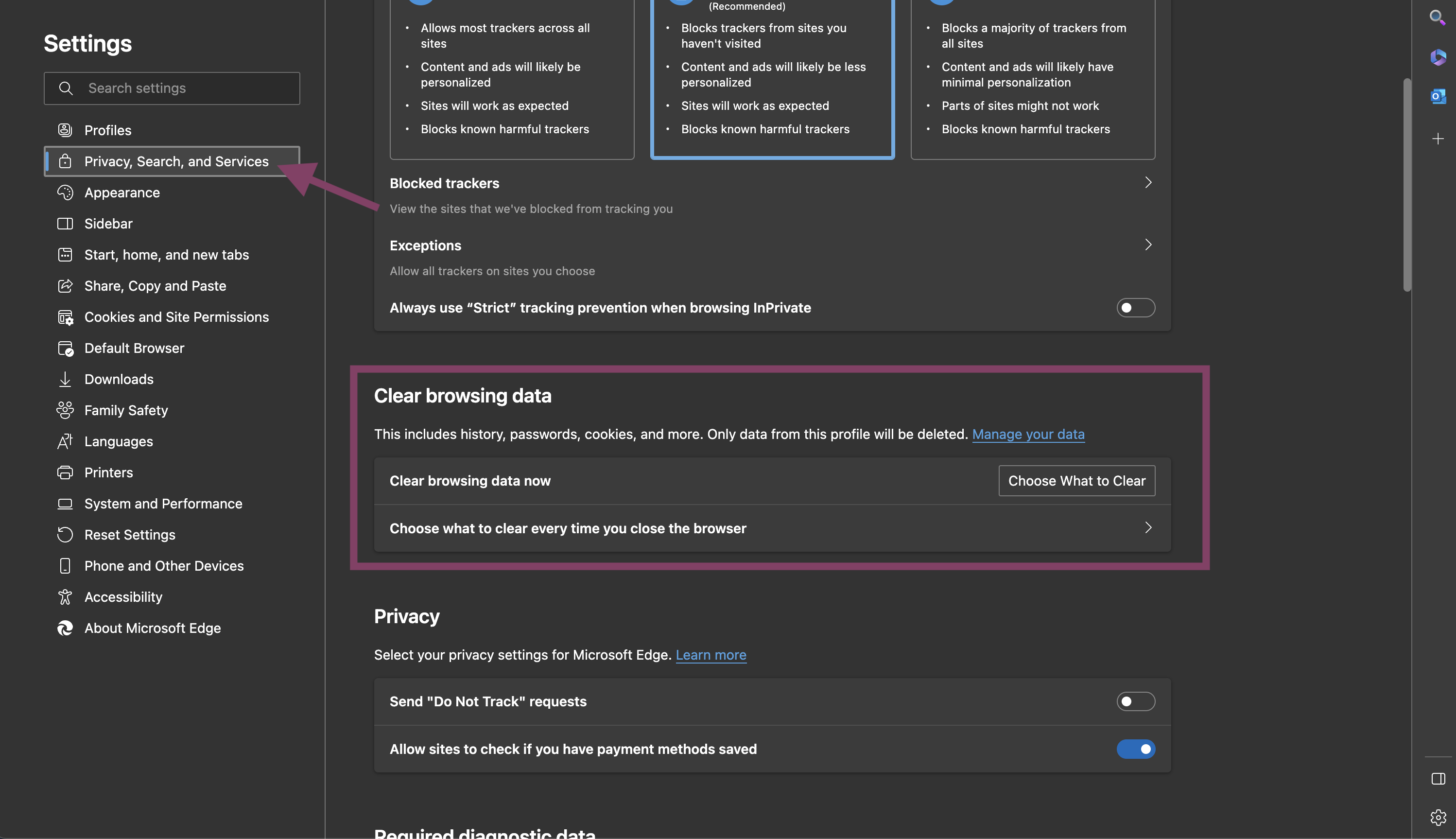Open Languages settings page
Viewport: 1456px width, 839px height.
(x=172, y=441)
